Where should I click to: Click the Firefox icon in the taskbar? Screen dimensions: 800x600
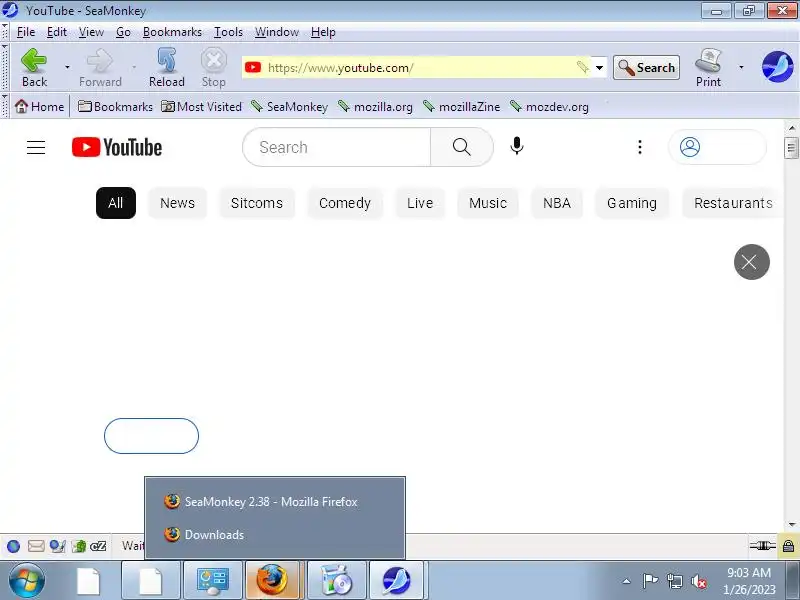(272, 580)
